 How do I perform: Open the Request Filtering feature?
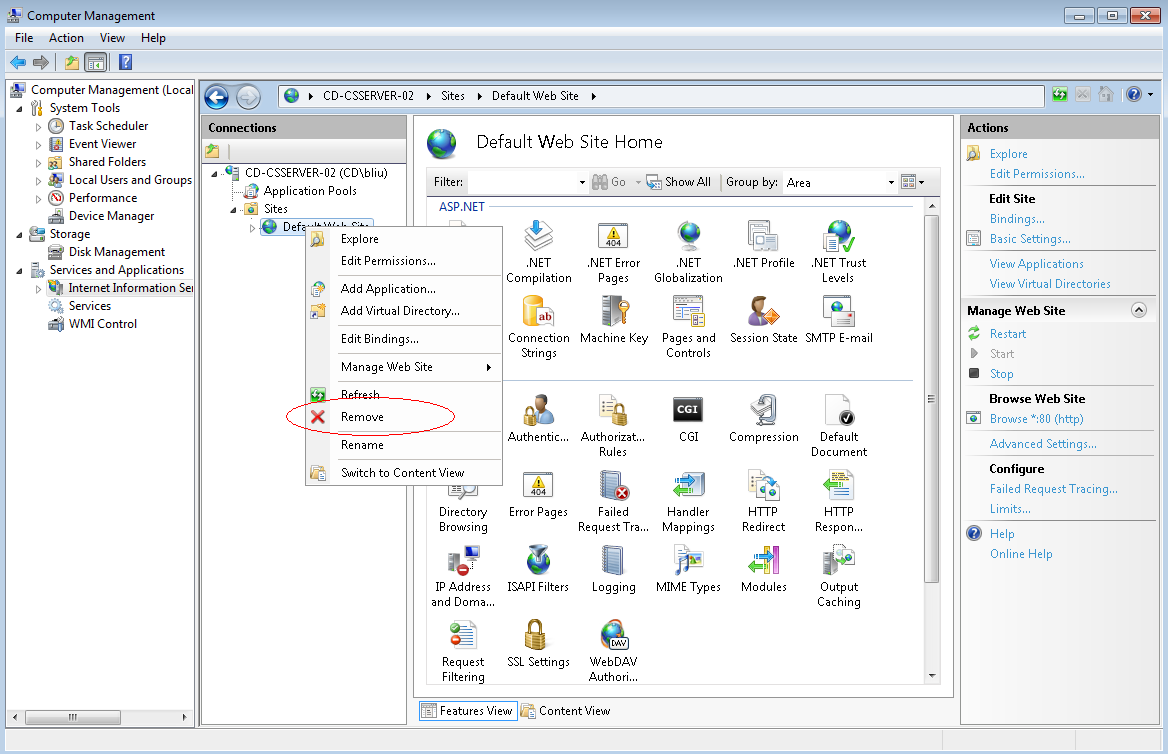point(463,652)
